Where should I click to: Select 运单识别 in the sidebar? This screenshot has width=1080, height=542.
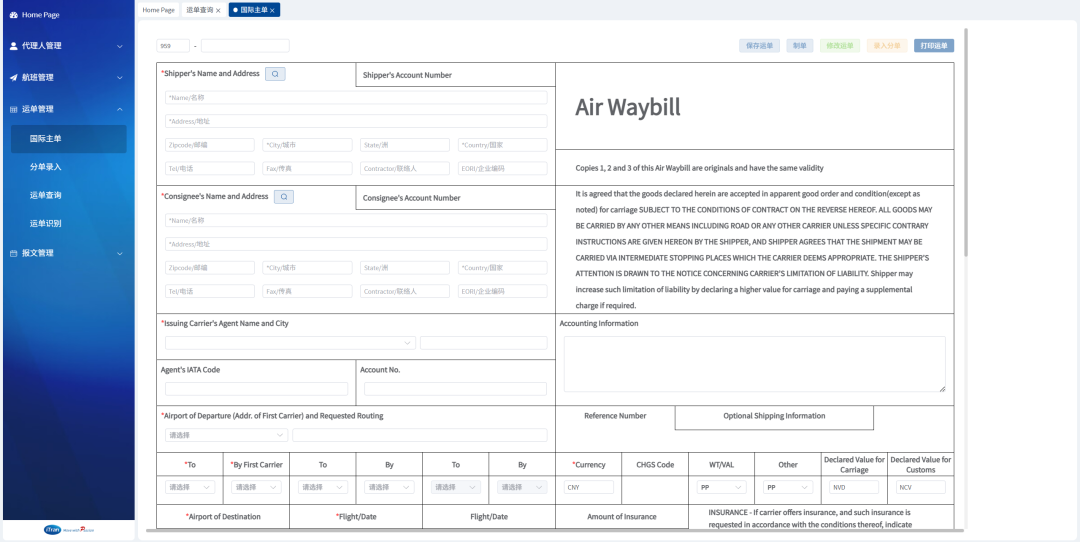click(46, 224)
